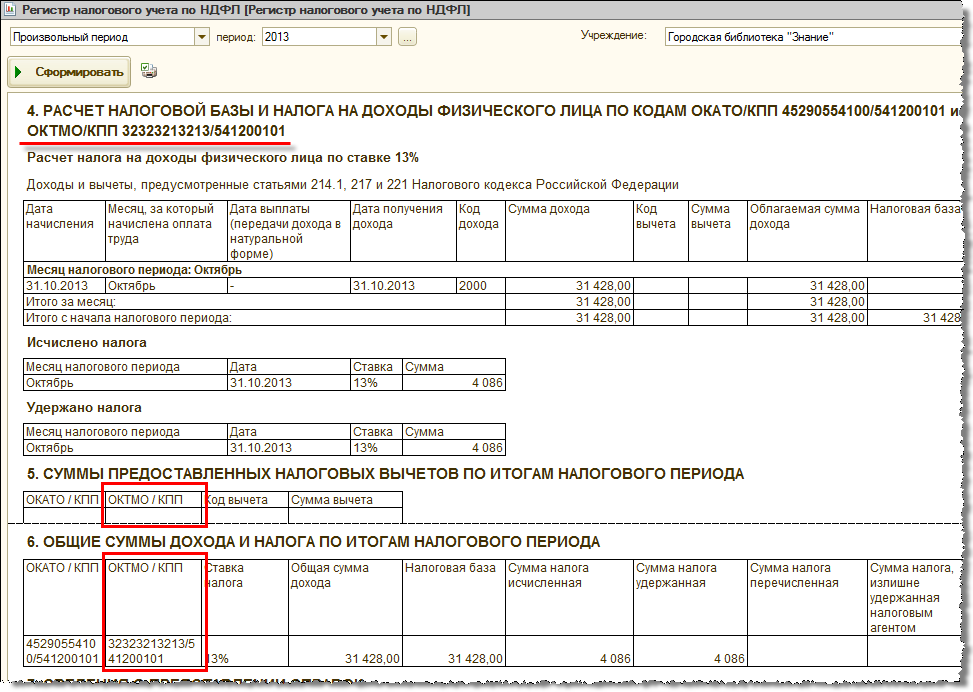Screen dimensions: 973x692
Task: Open the Произвольный период dropdown
Action: pyautogui.click(x=202, y=37)
